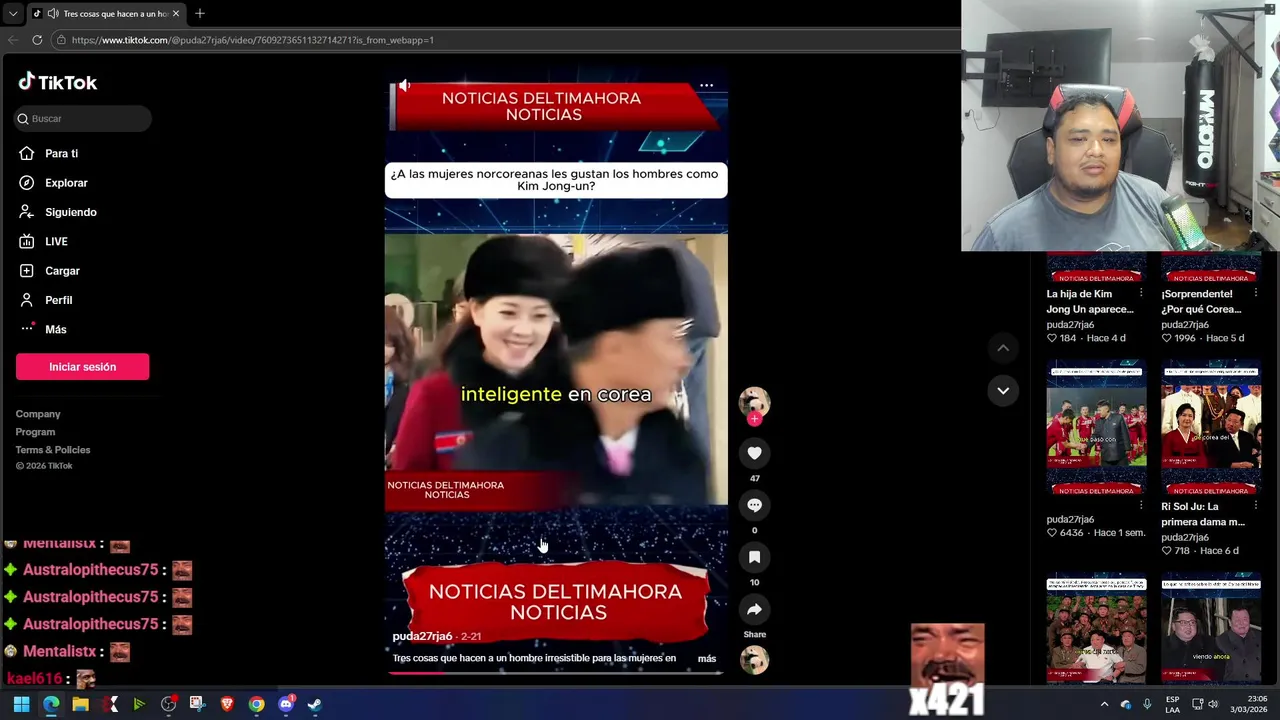Image resolution: width=1280 pixels, height=720 pixels.
Task: Open options for ¡Sorprendente! video
Action: [1255, 294]
